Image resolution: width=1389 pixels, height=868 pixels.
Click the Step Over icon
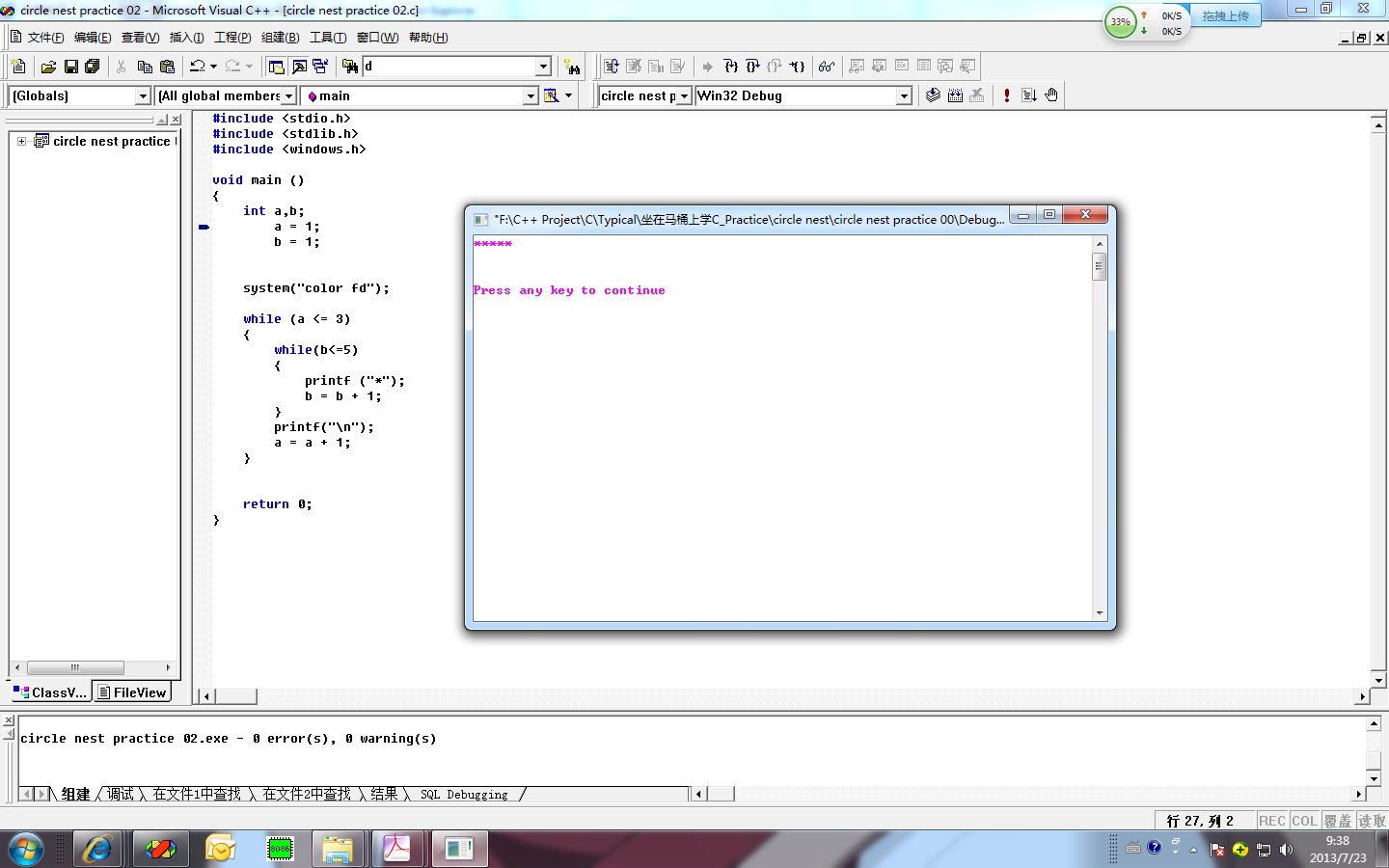752,67
